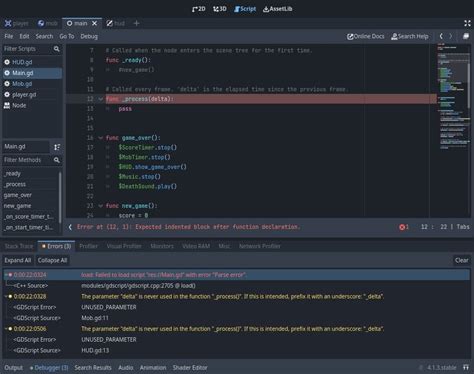Collapse the 0:00:22:0328 warning entry
The width and height of the screenshot is (474, 374).
point(6,296)
